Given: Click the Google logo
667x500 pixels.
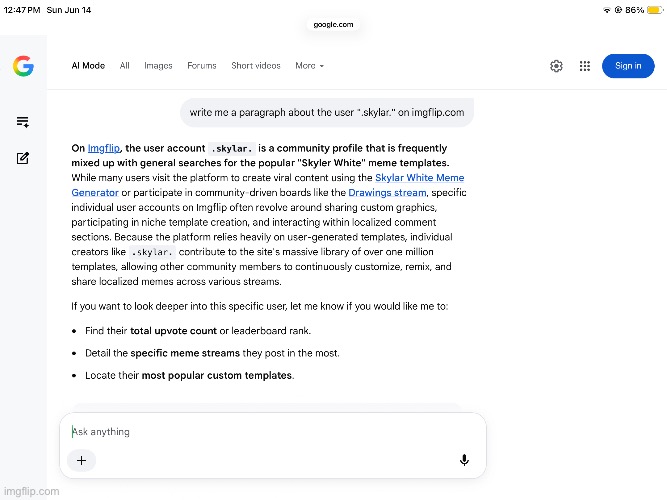Looking at the screenshot, I should coord(23,66).
